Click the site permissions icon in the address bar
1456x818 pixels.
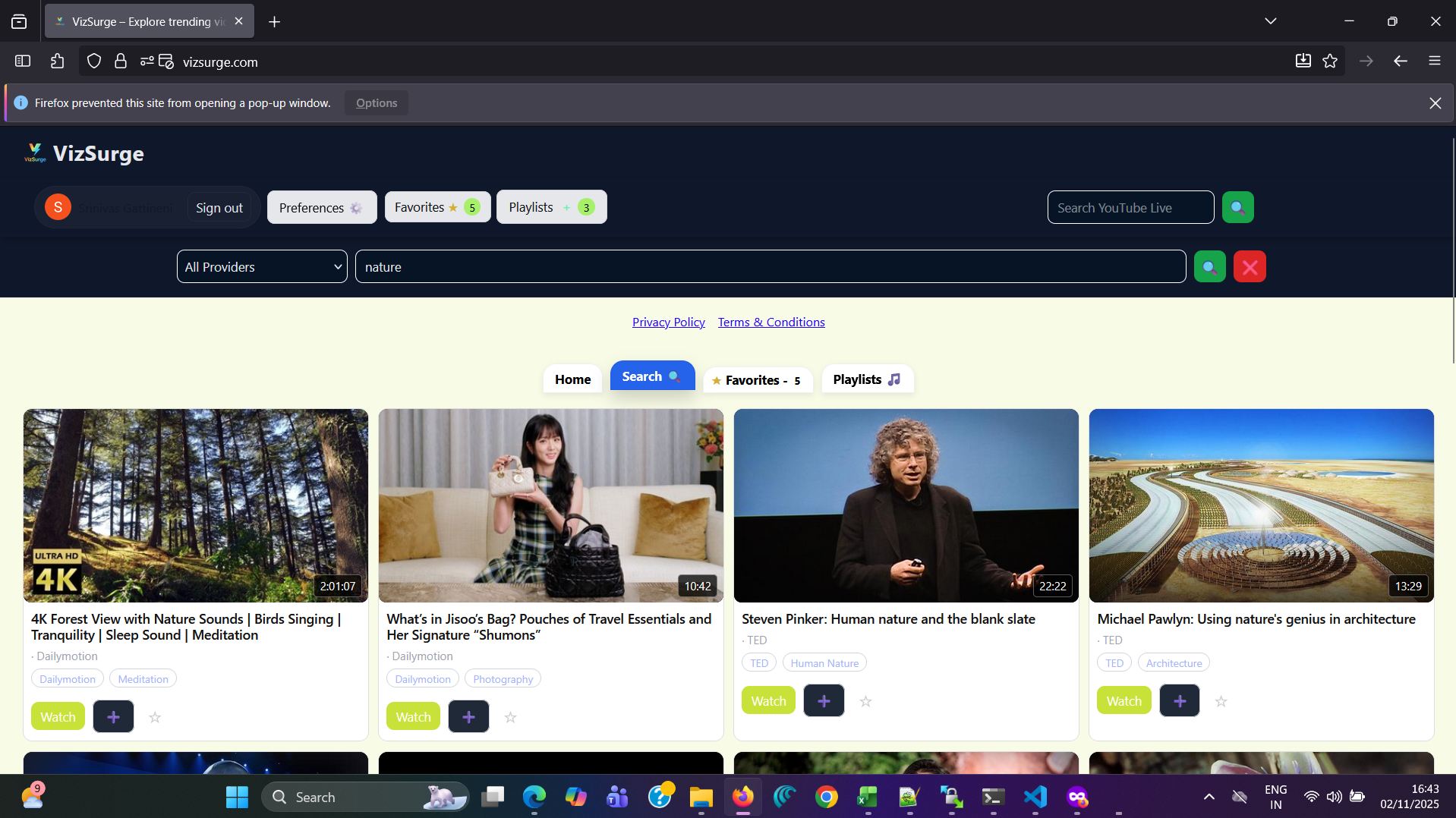coord(147,61)
